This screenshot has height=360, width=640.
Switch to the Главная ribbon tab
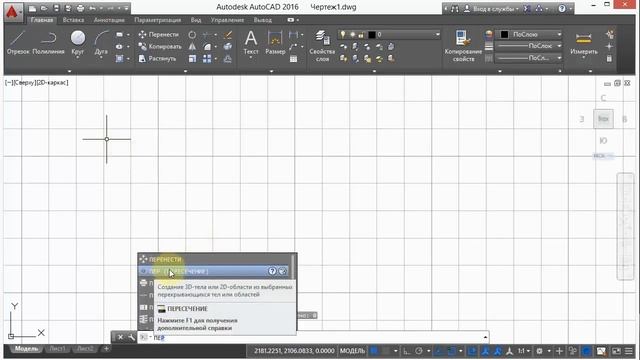tap(42, 20)
